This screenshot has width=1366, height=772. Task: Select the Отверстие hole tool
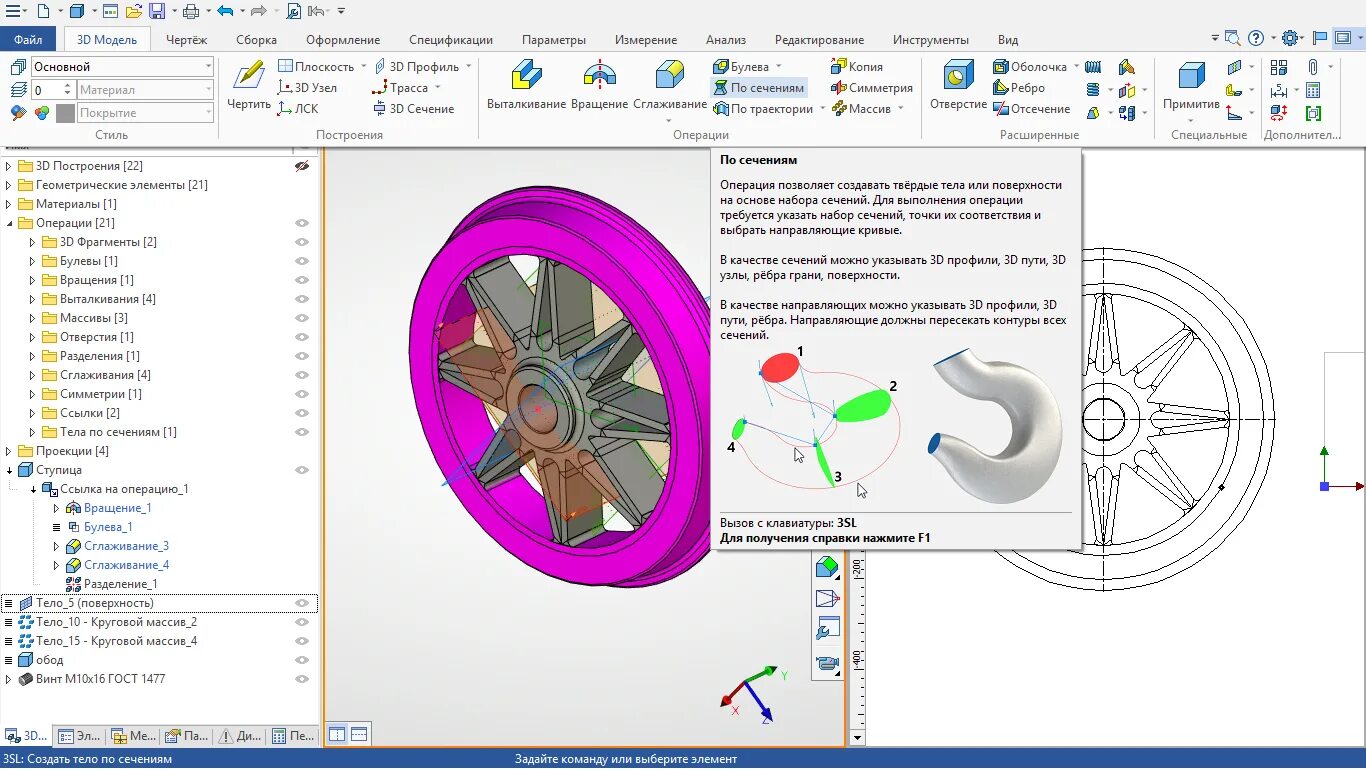(x=958, y=85)
